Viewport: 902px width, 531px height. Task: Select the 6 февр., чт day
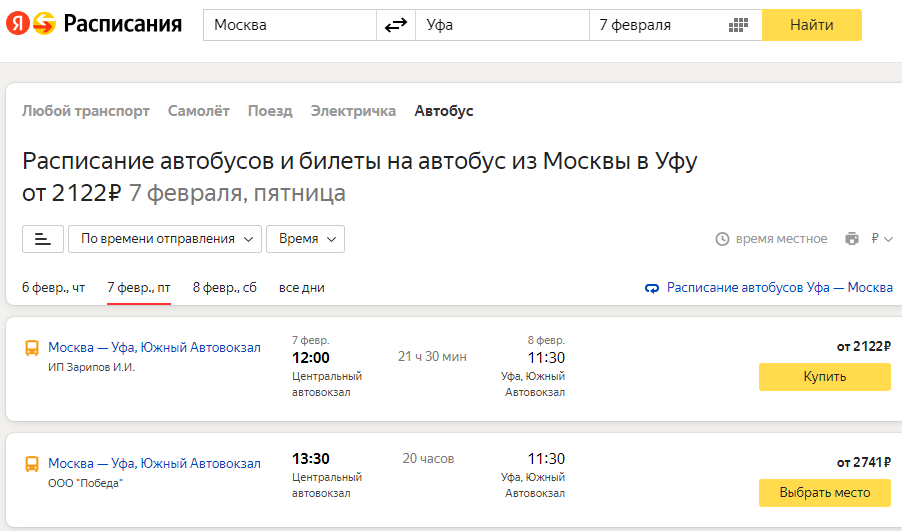point(53,288)
